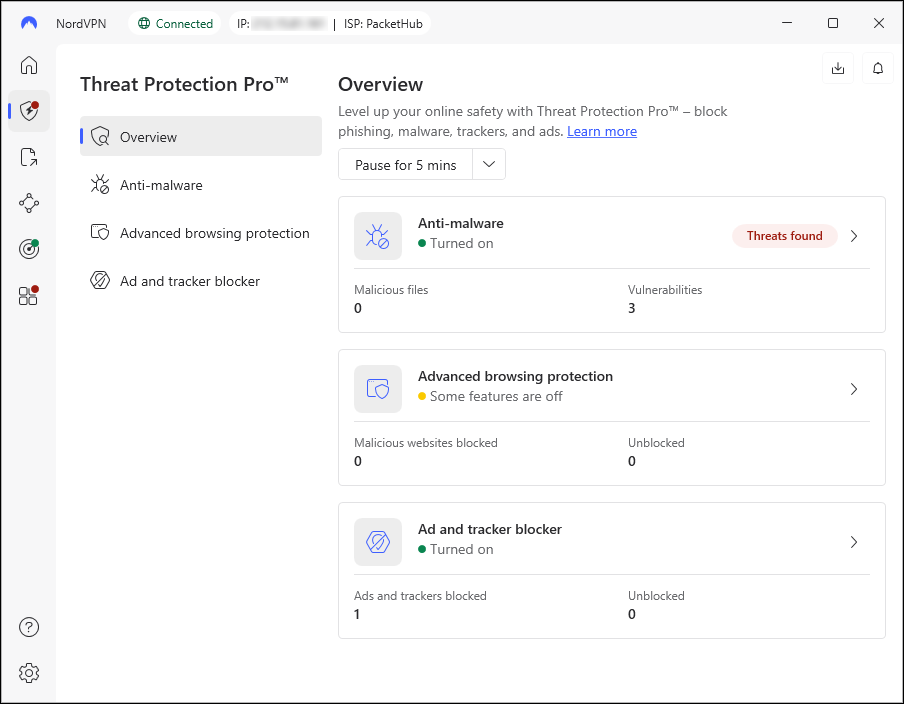Click the Threat Protection shield sidebar icon

coord(29,111)
